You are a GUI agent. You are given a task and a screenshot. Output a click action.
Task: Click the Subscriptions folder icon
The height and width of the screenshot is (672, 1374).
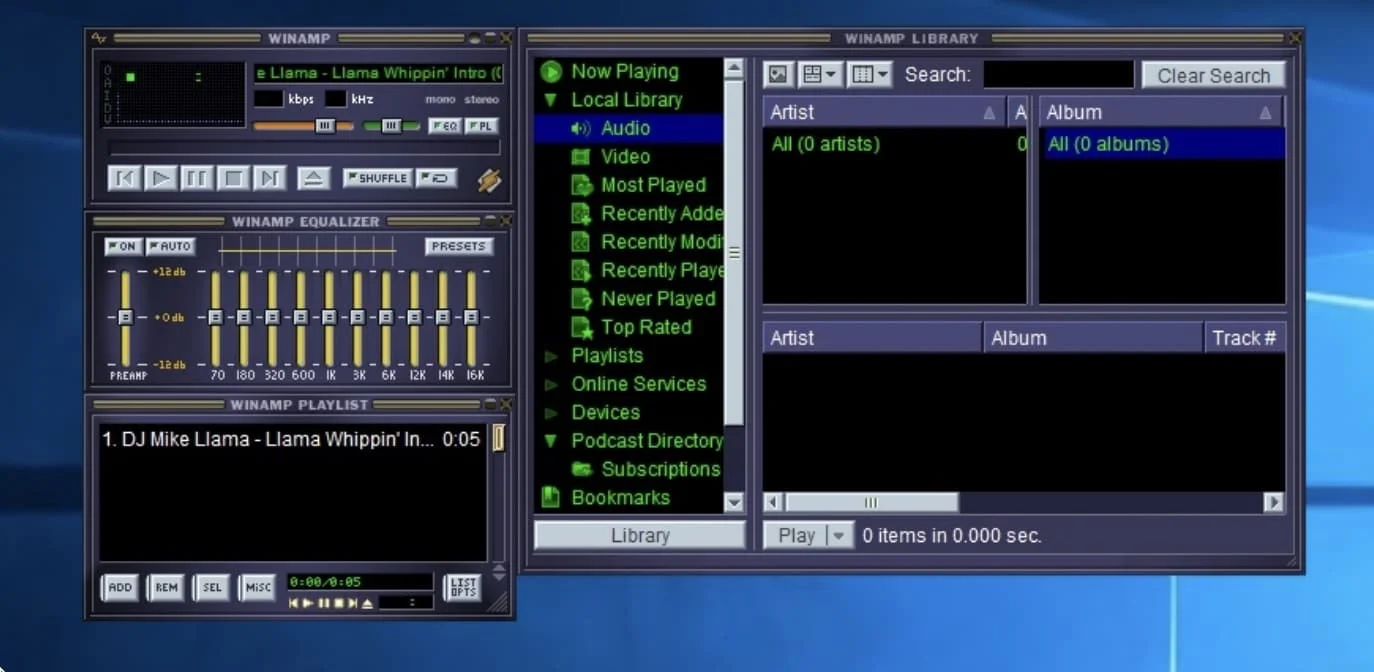tap(581, 469)
